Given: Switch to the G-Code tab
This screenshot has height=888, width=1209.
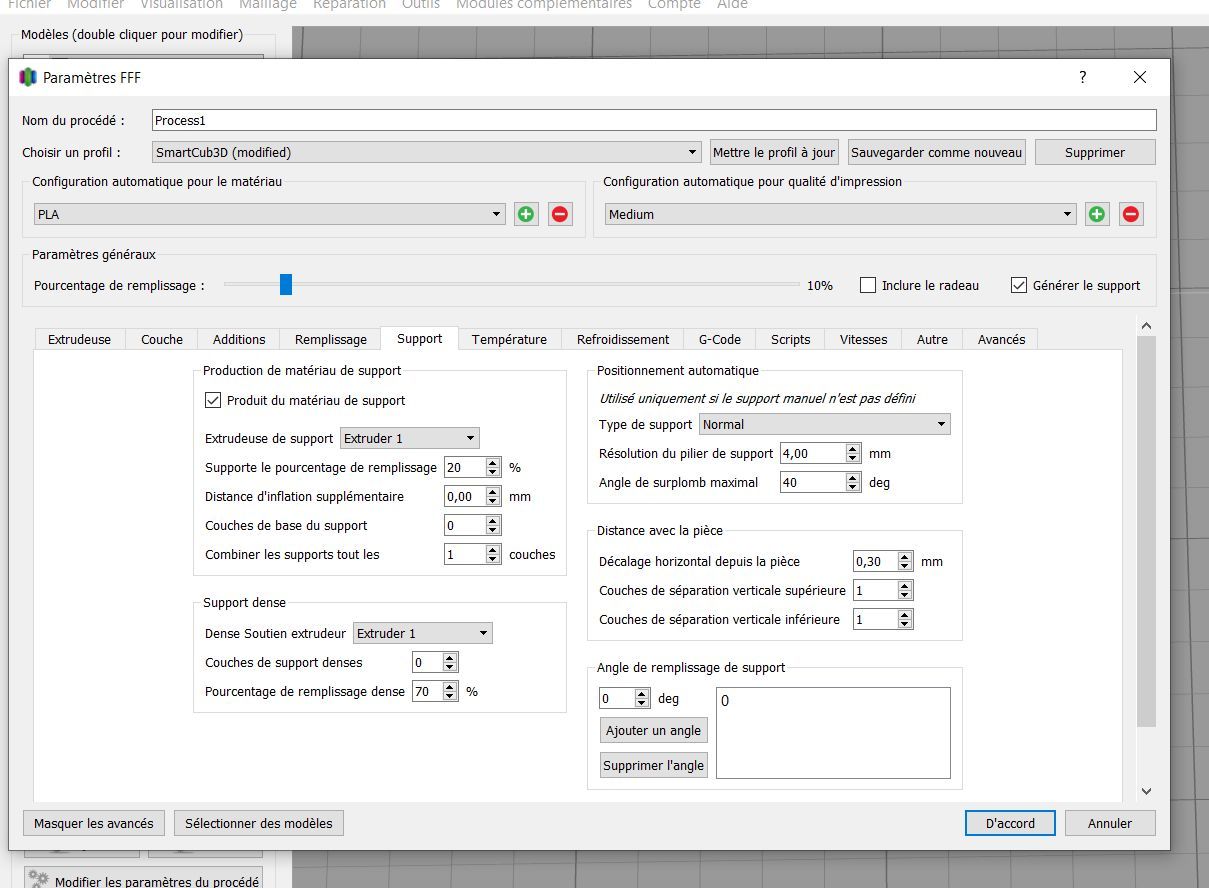Looking at the screenshot, I should click(x=720, y=339).
